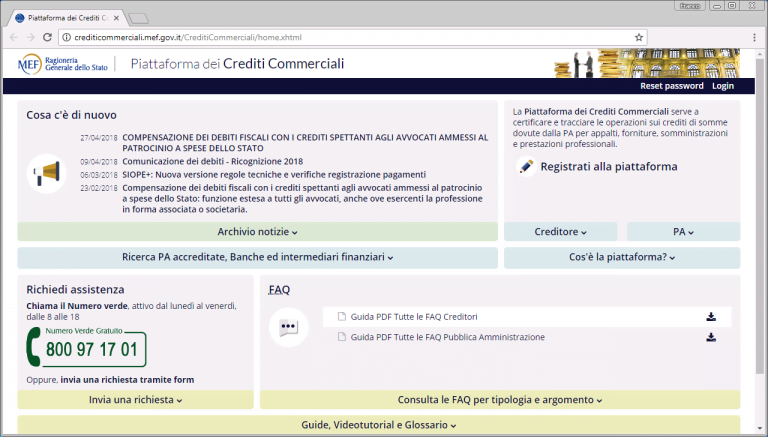Click the green phone icon
This screenshot has height=438, width=768.
(33, 347)
